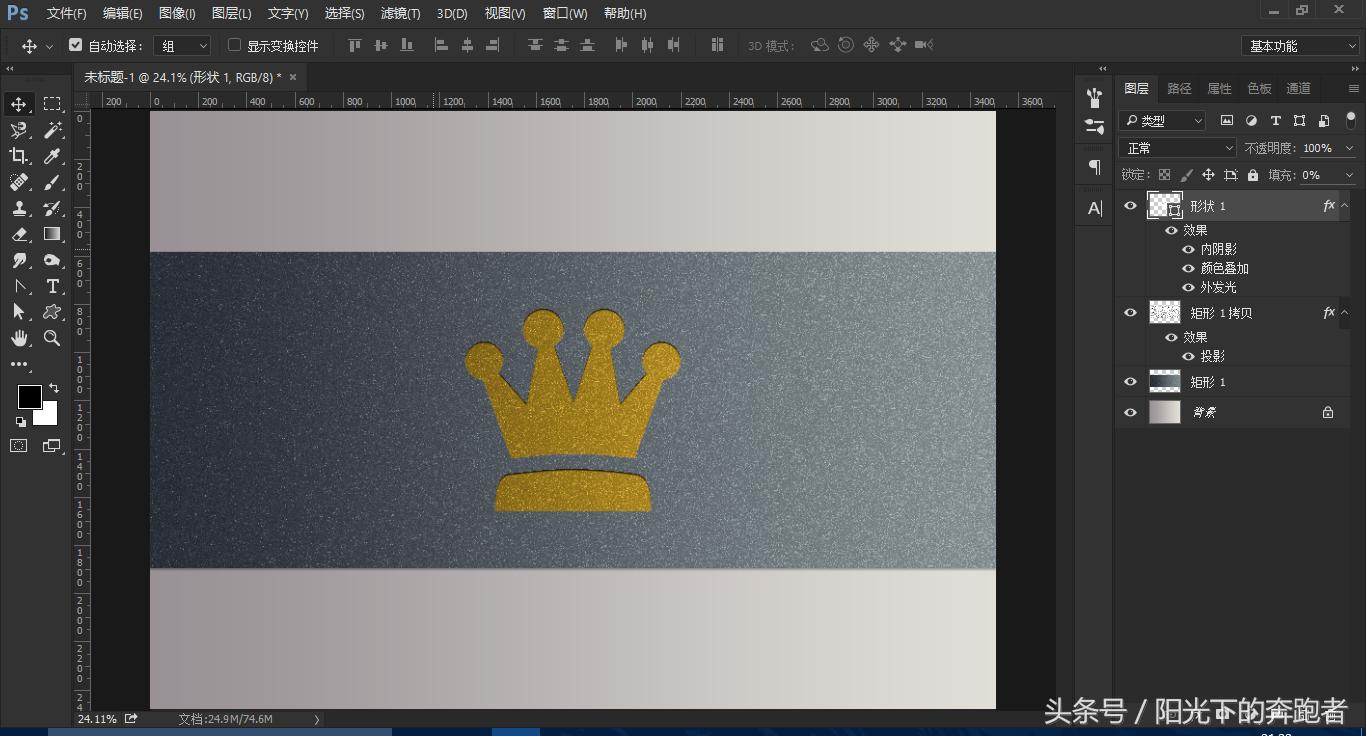The height and width of the screenshot is (736, 1366).
Task: Swap foreground and background colors
Action: 54,387
